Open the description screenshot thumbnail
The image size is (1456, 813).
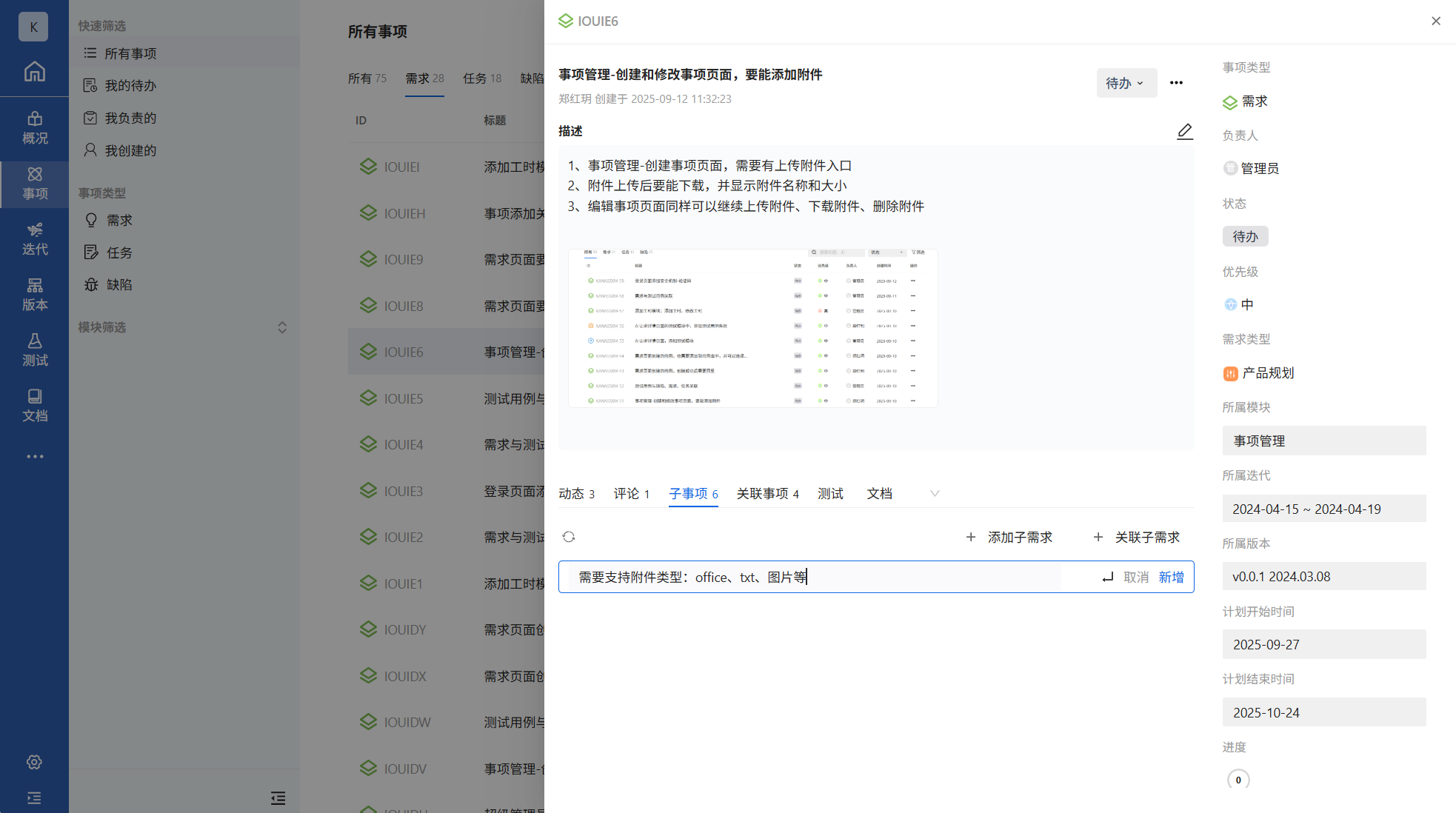pos(752,328)
